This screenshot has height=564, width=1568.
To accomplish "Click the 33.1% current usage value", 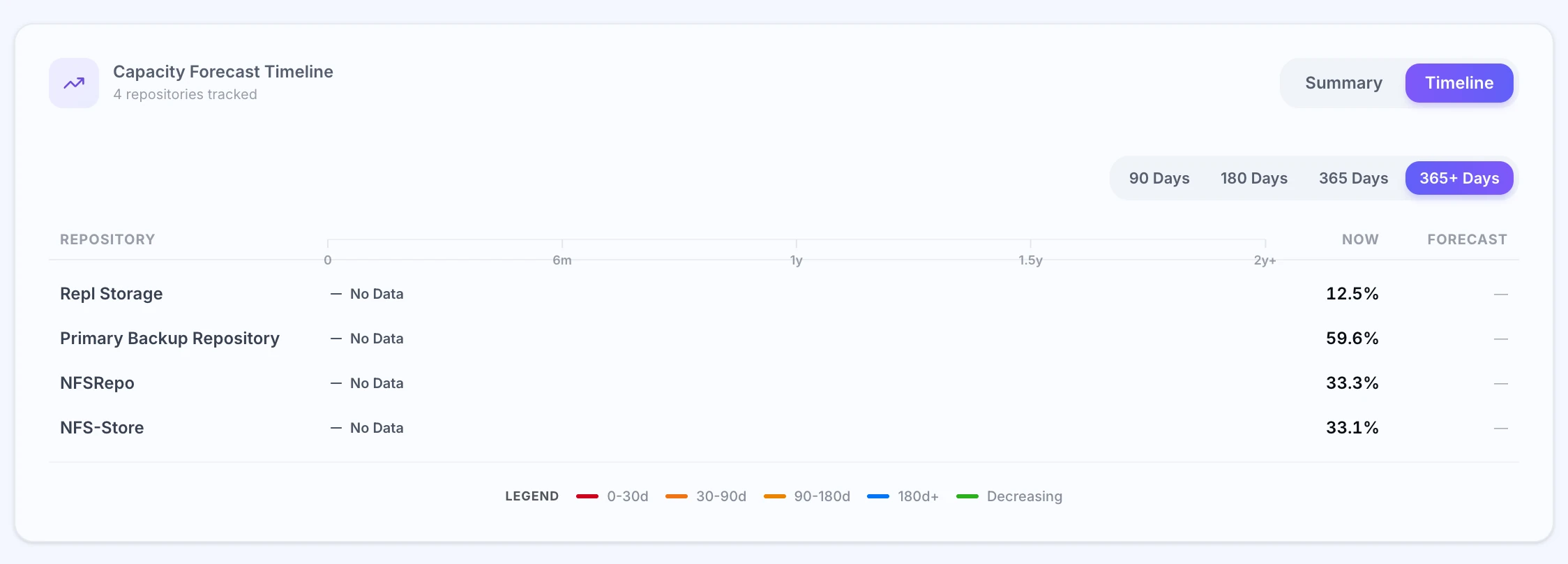I will [x=1352, y=428].
